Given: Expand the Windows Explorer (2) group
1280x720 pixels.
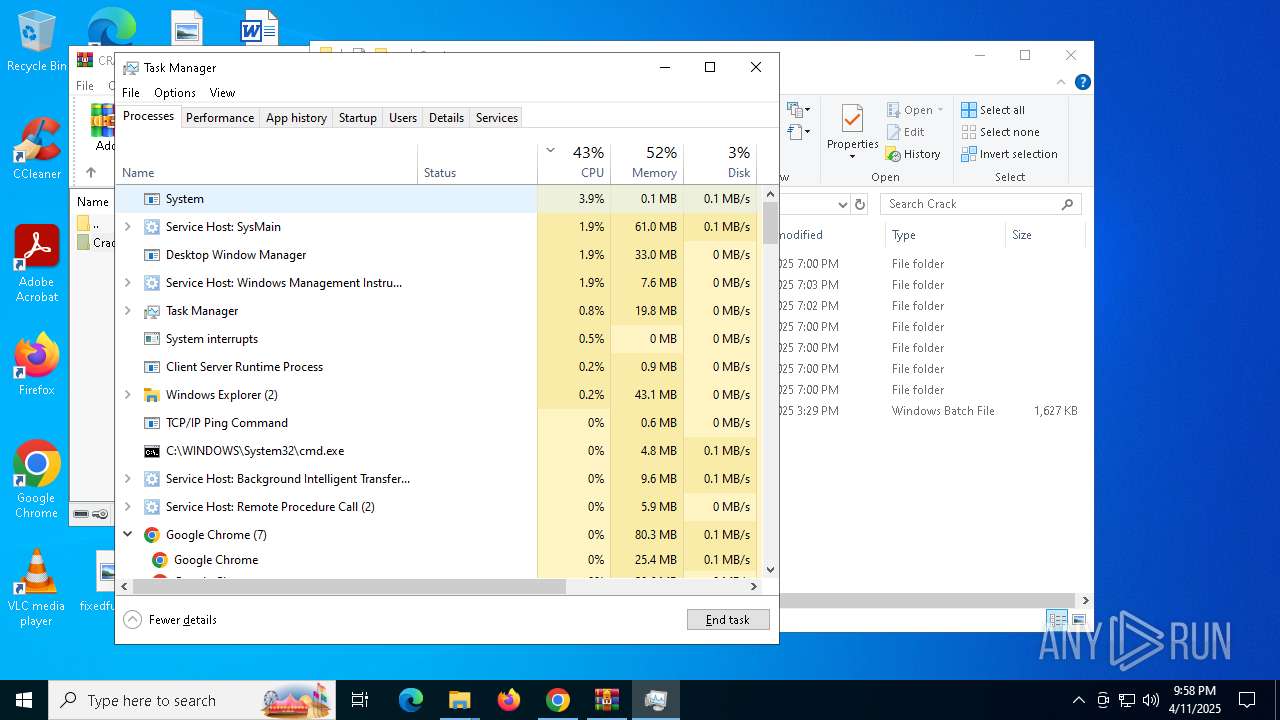Looking at the screenshot, I should [127, 395].
